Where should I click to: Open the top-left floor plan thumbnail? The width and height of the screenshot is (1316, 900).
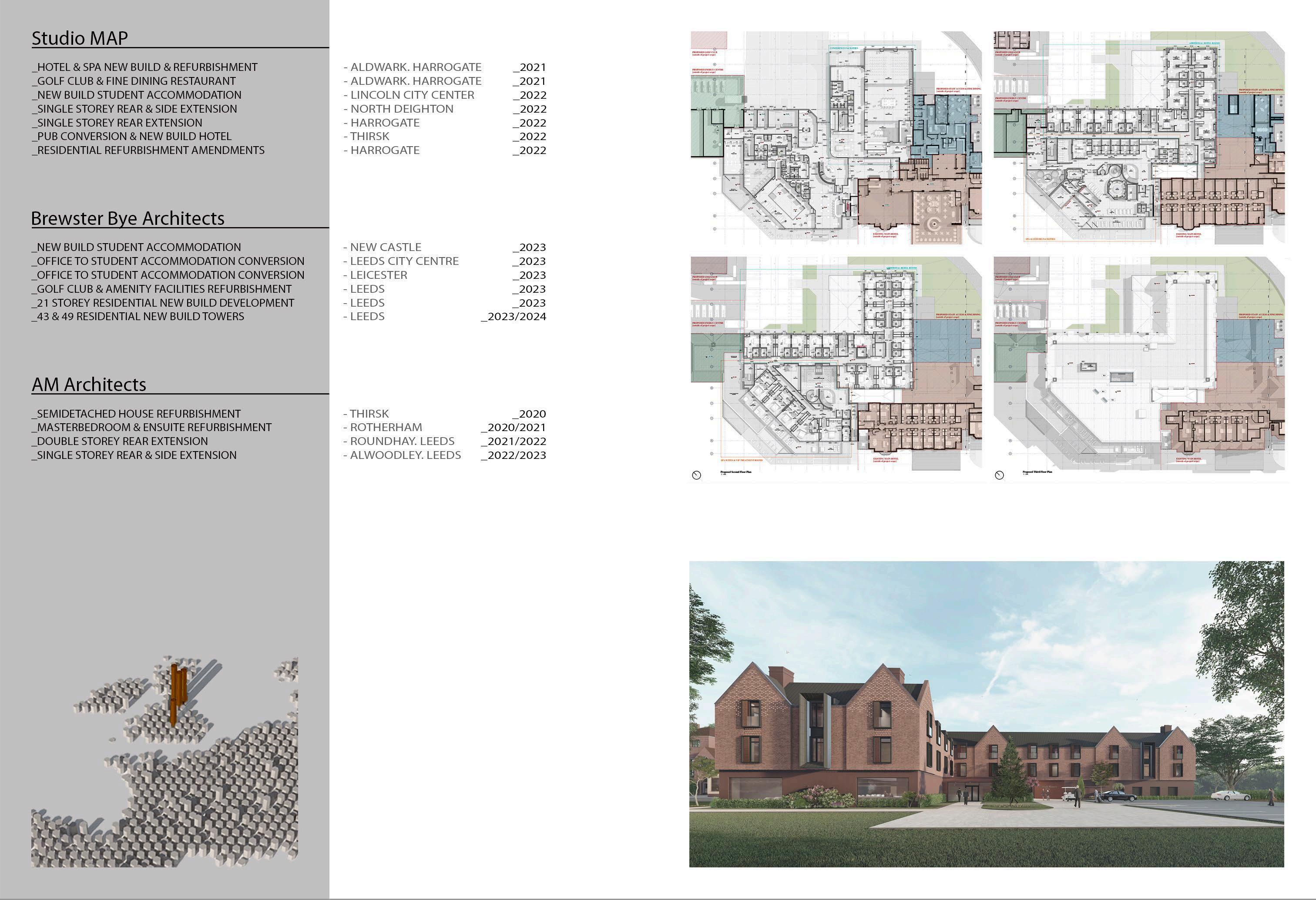coord(836,137)
